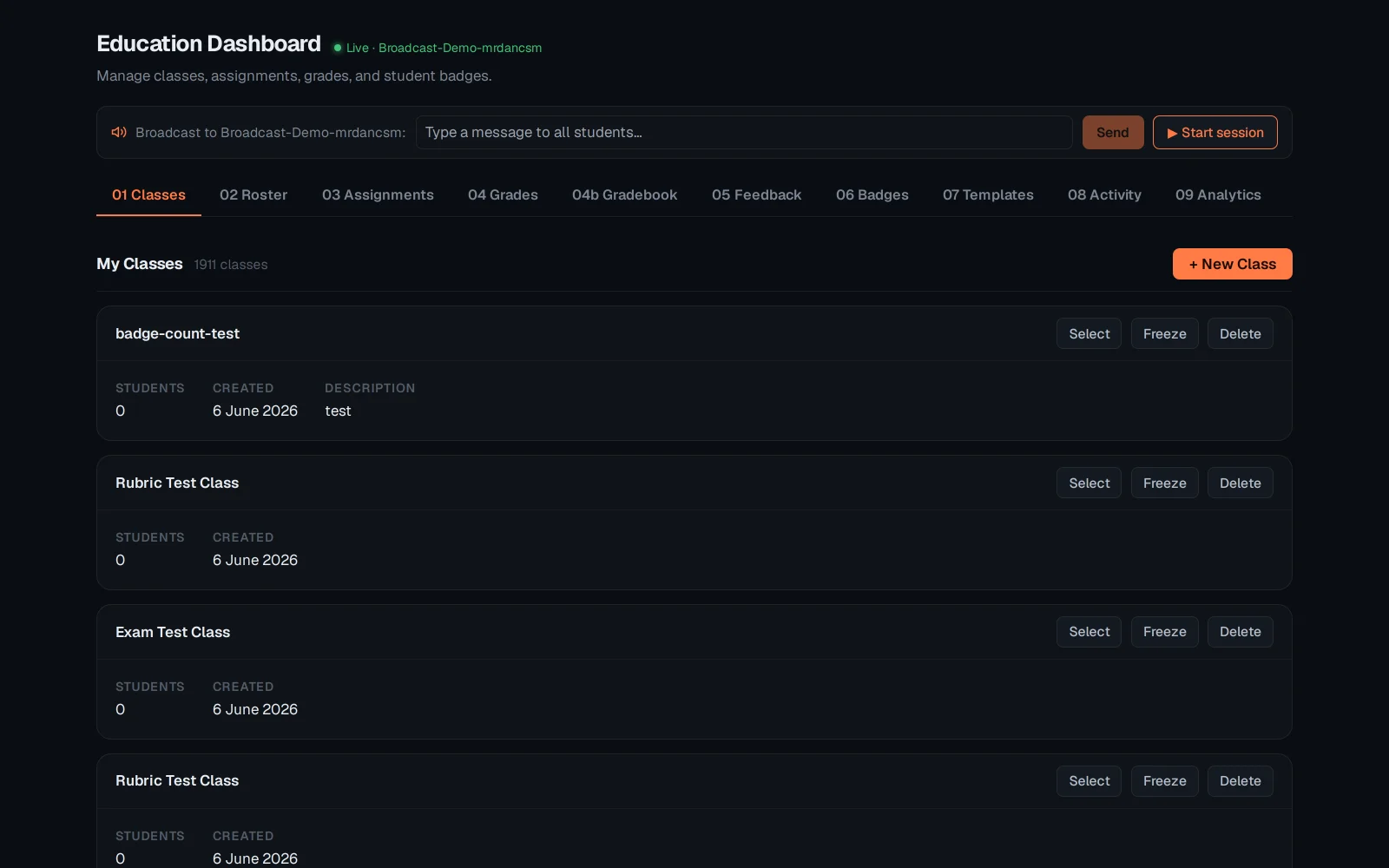1389x868 pixels.
Task: Click the '1911 classes' count text
Action: (231, 265)
